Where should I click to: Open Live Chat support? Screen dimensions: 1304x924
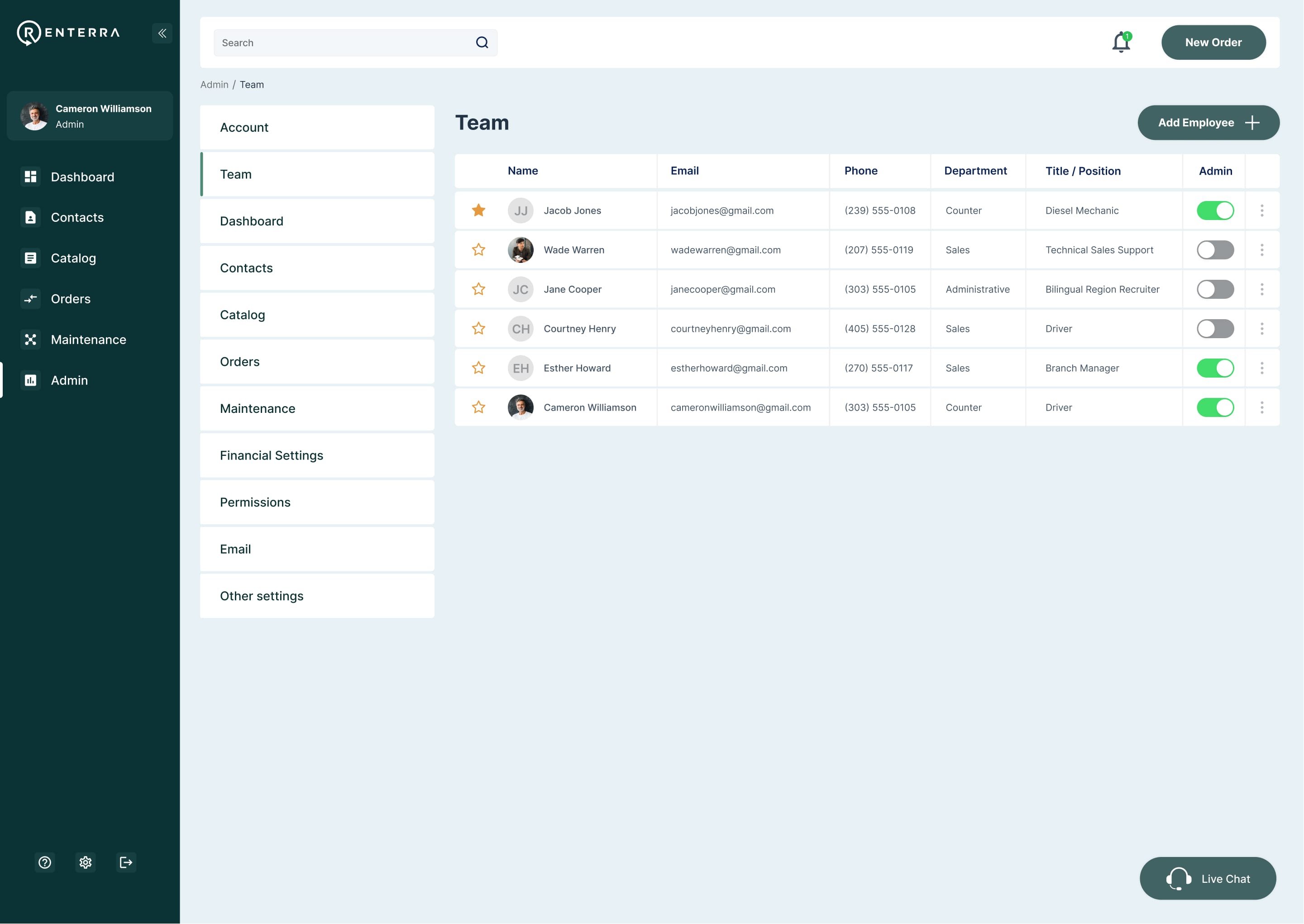click(1207, 879)
